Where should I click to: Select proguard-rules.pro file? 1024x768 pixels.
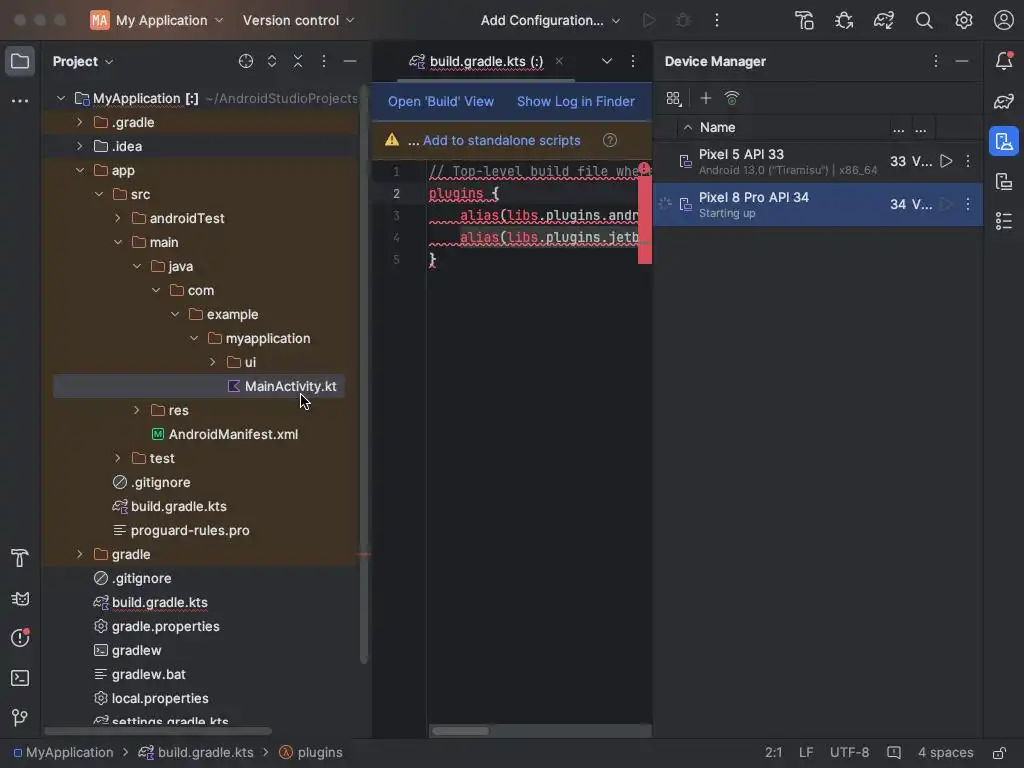(190, 530)
